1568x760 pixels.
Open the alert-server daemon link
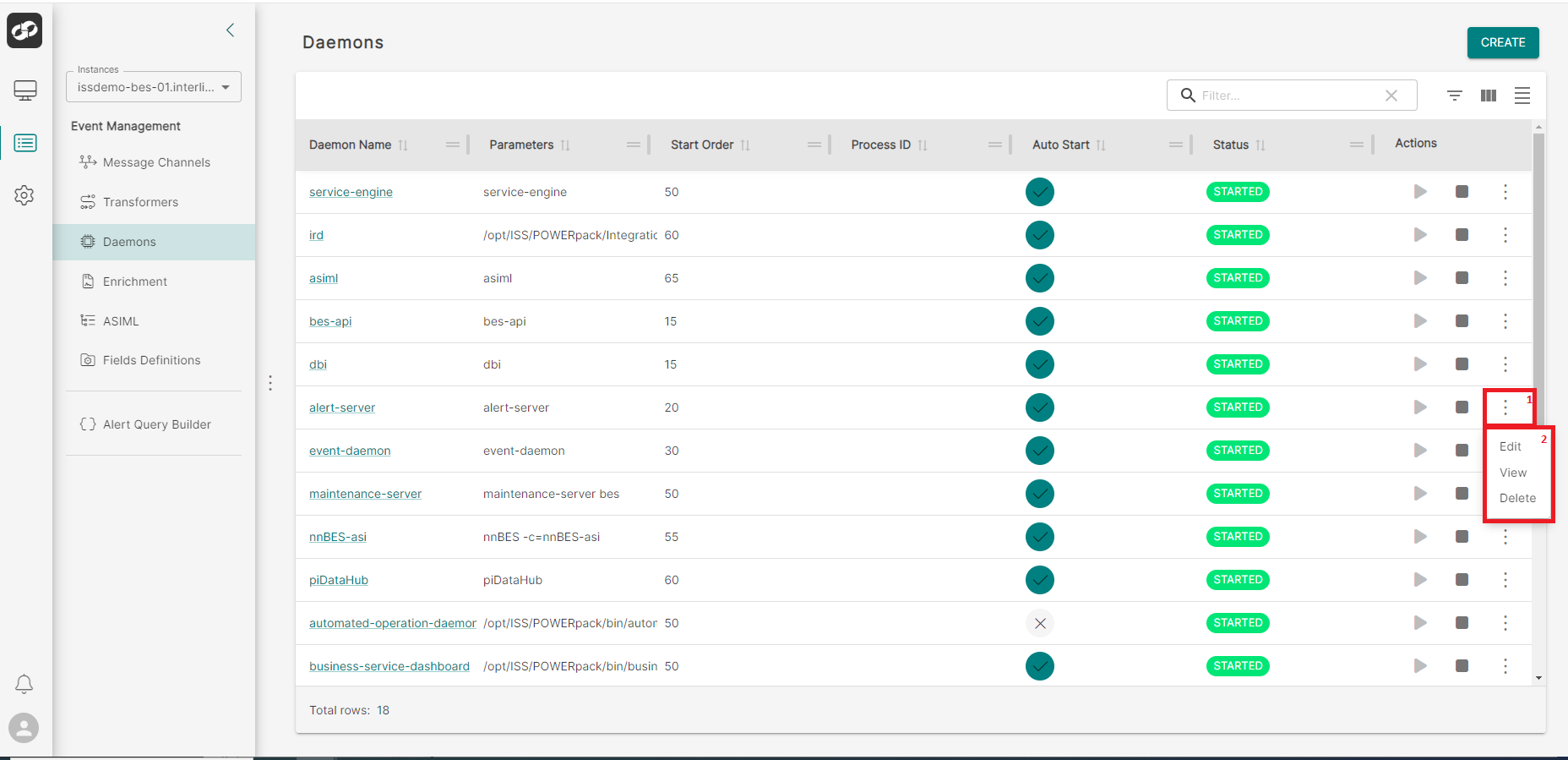[x=342, y=407]
